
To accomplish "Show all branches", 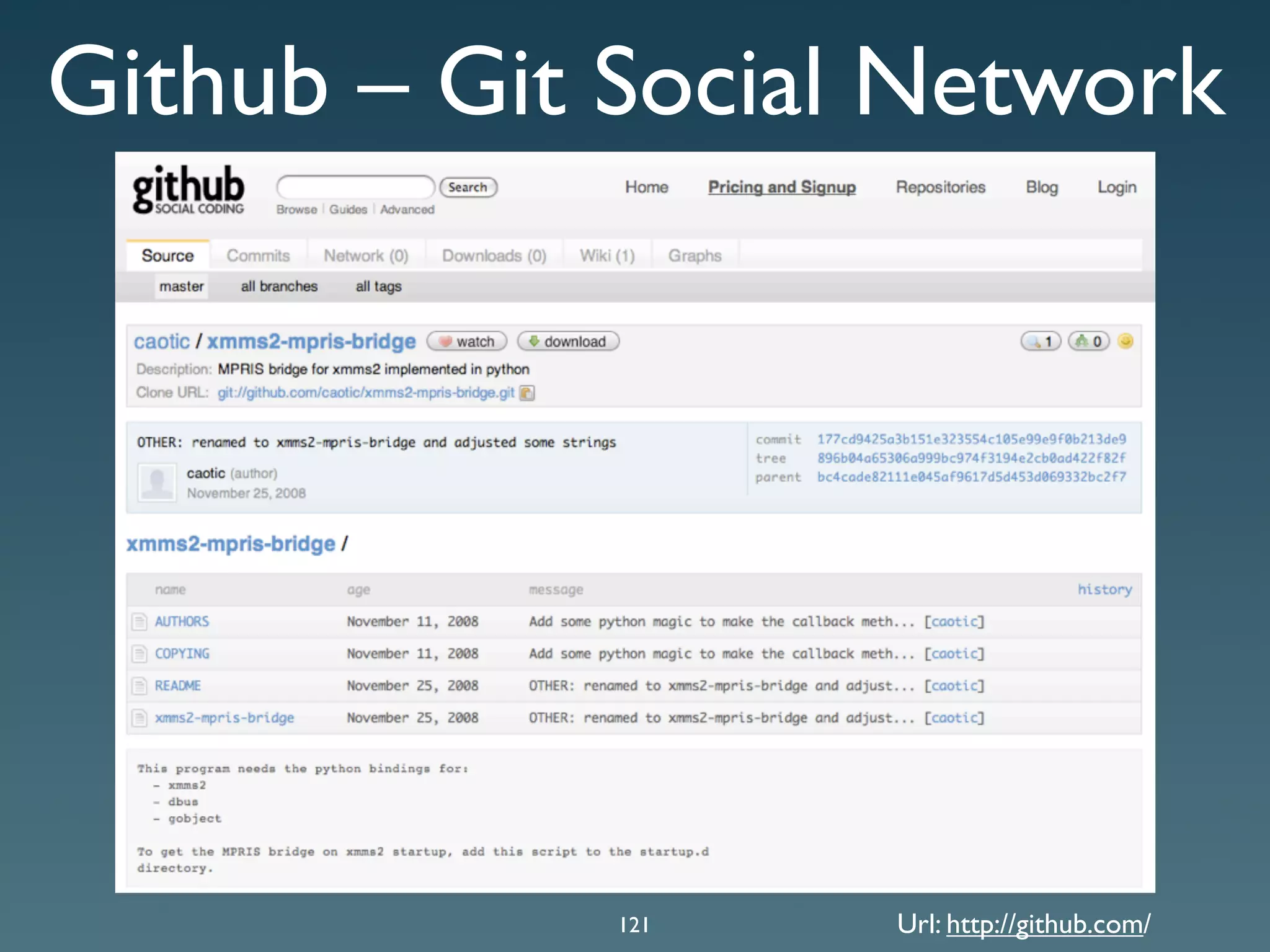I will click(279, 287).
